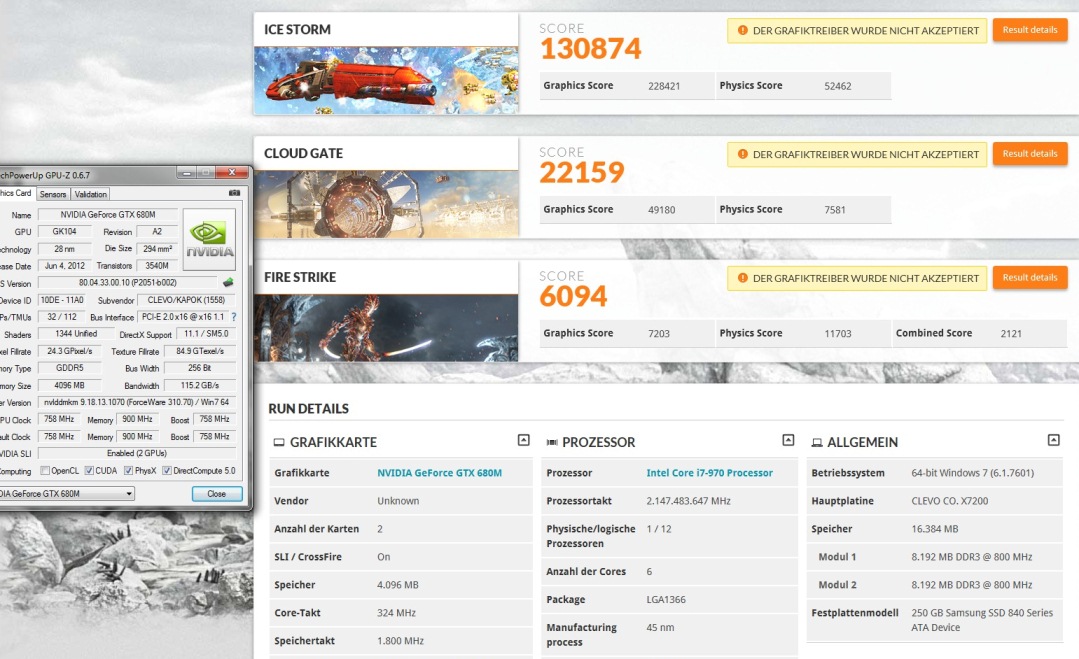Switch to the Validation tab
The width and height of the screenshot is (1079, 659).
pyautogui.click(x=90, y=195)
